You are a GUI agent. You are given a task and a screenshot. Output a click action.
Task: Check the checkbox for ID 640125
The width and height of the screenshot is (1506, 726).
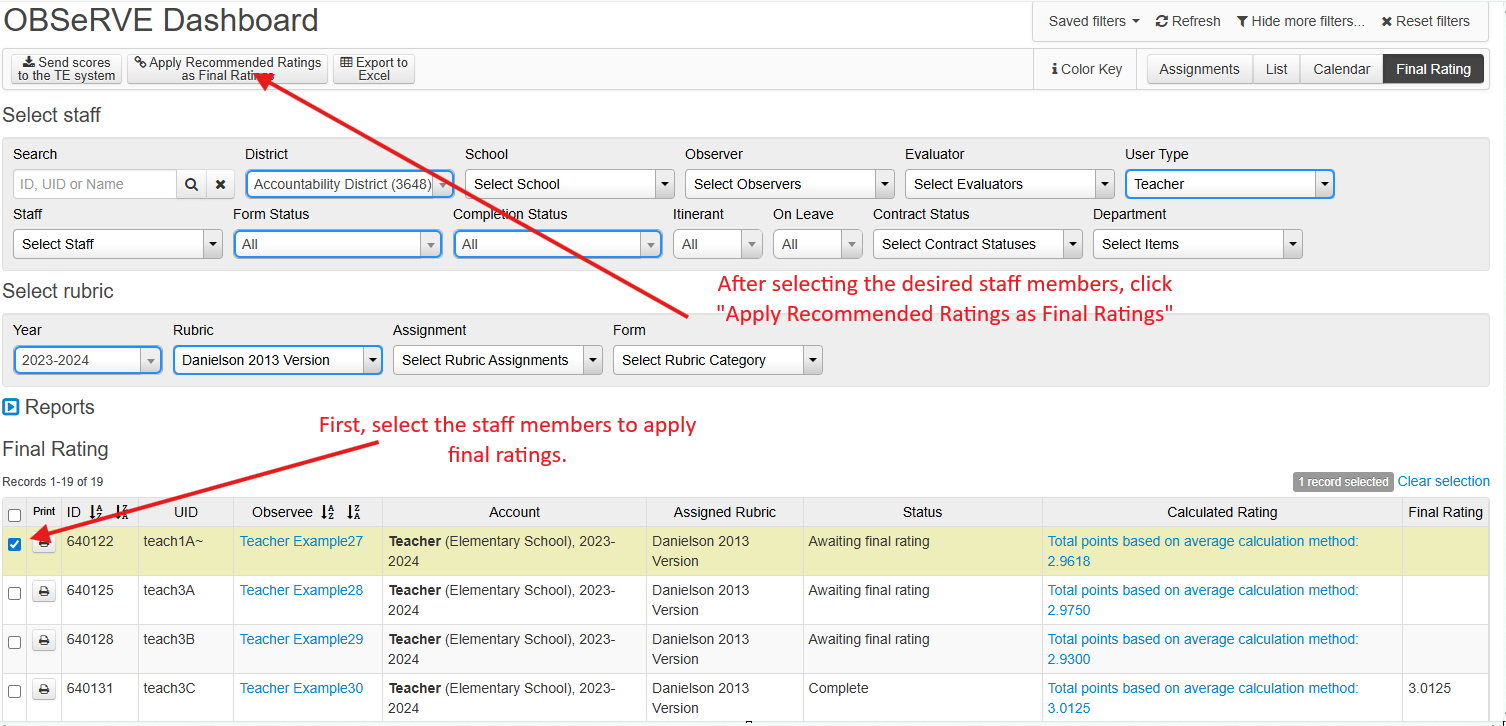pyautogui.click(x=14, y=593)
